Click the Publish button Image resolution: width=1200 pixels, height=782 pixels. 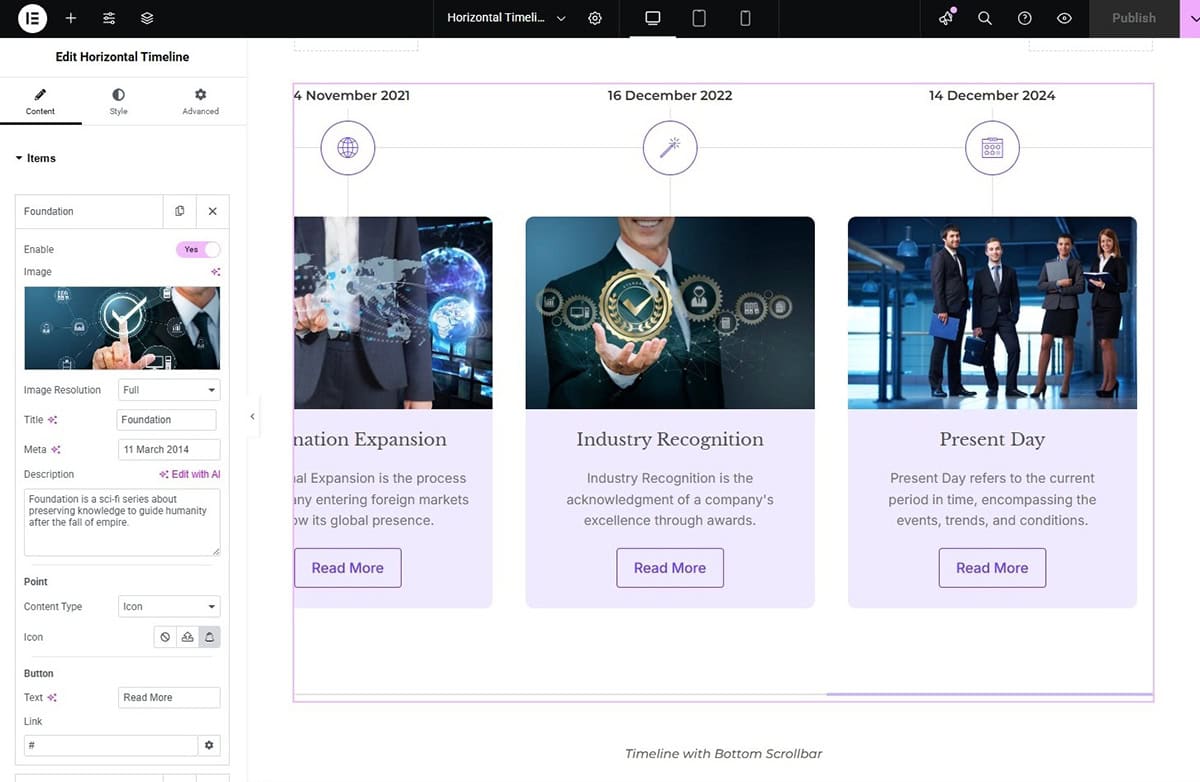tap(1133, 18)
